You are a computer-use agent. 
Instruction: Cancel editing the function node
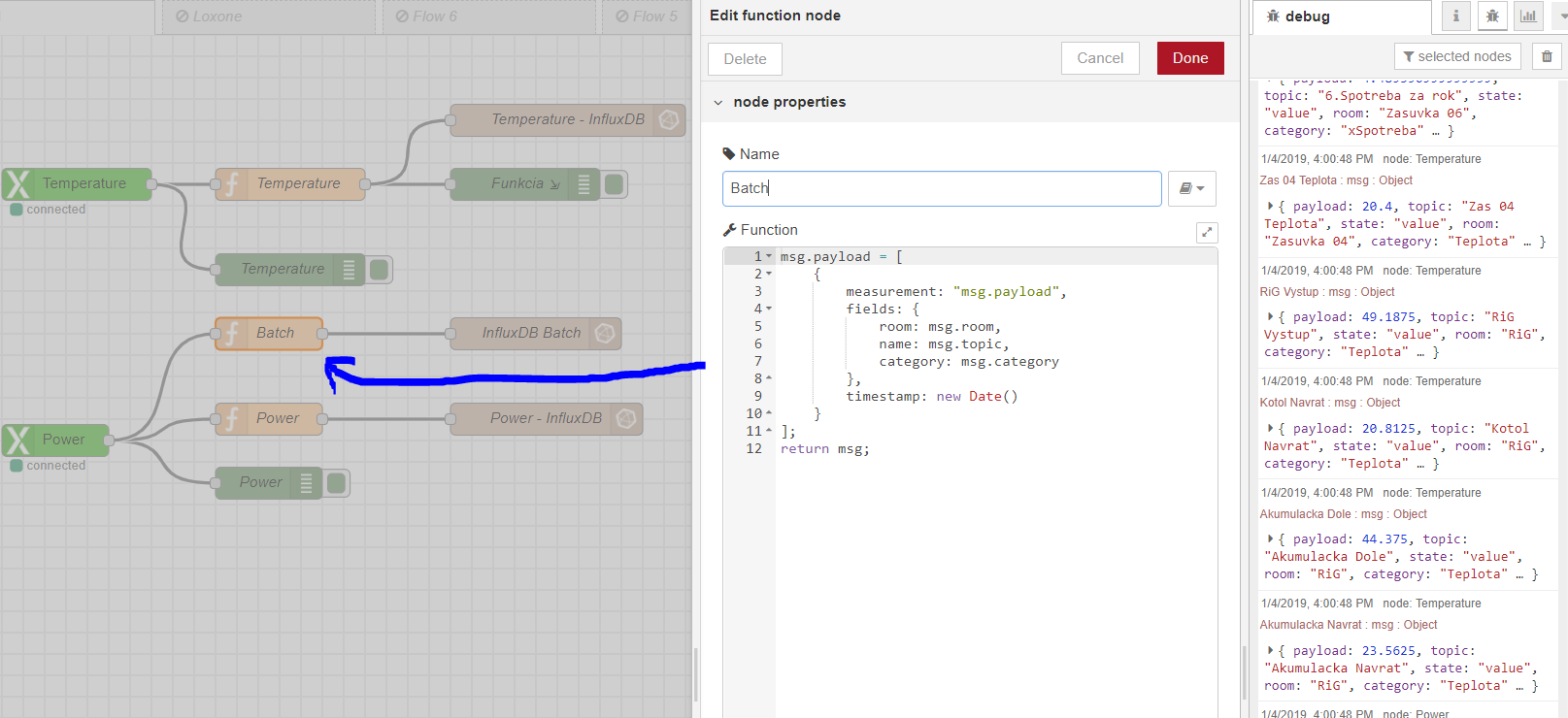1099,58
